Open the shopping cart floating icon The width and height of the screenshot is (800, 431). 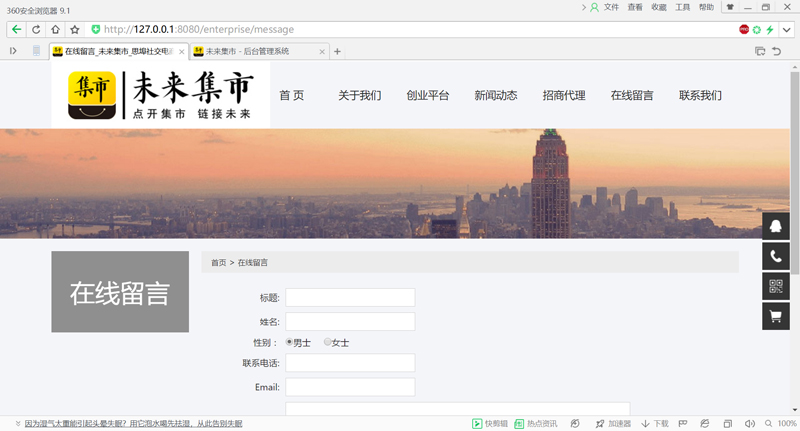point(775,317)
